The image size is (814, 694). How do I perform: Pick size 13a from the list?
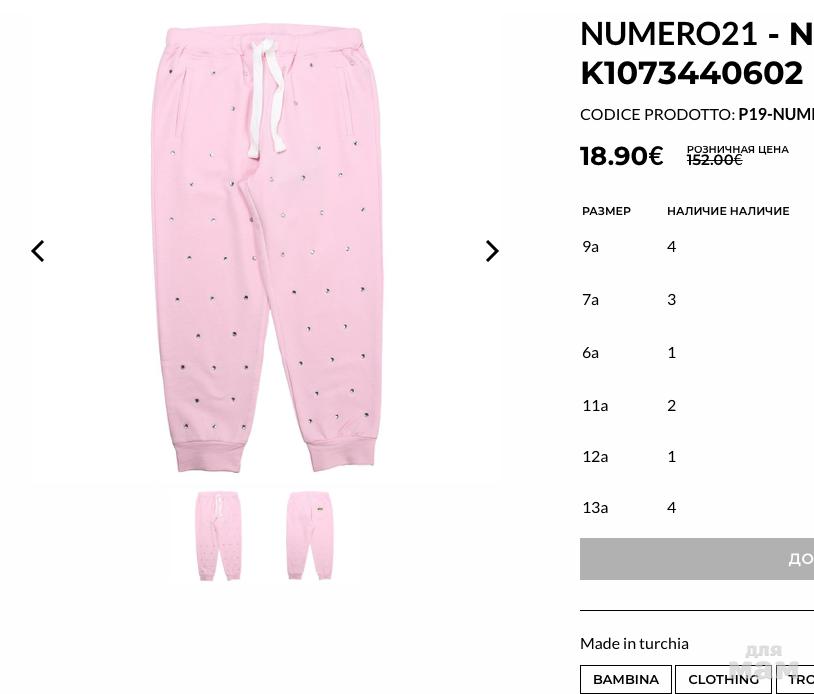[595, 507]
